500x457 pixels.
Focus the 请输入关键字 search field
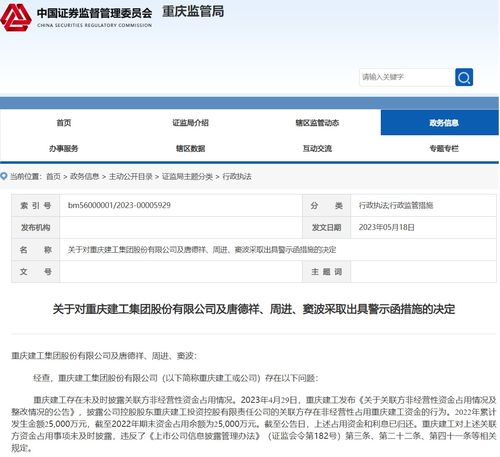[x=407, y=77]
